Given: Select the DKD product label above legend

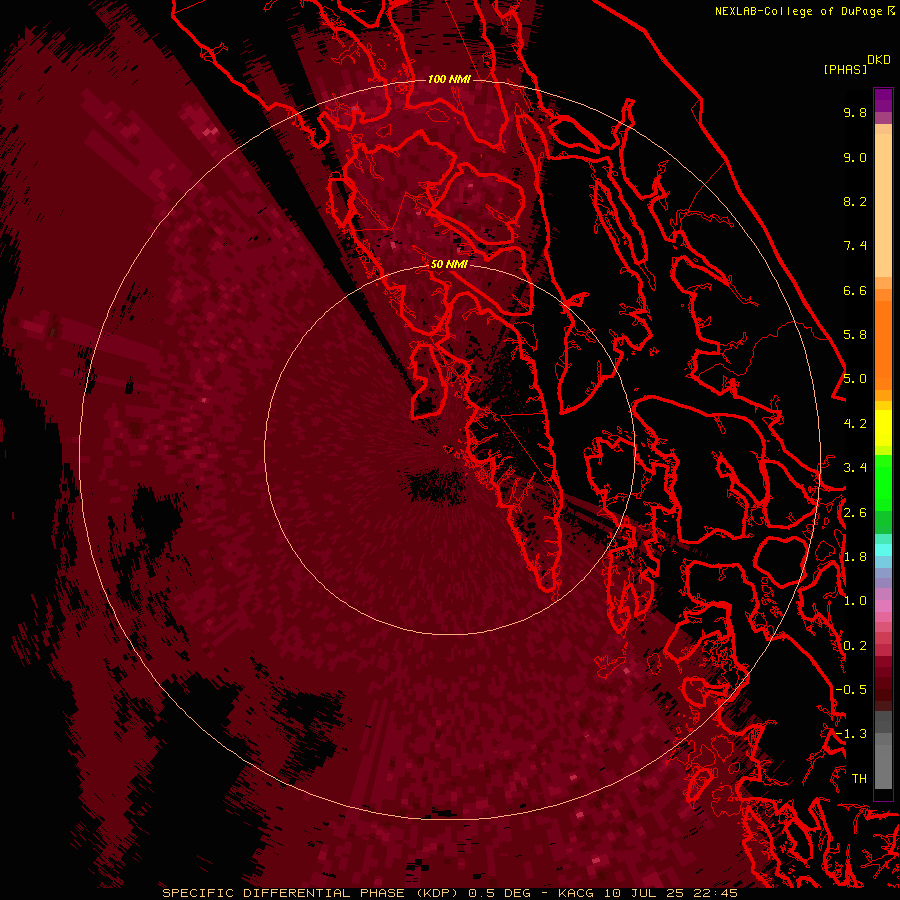Looking at the screenshot, I should (x=879, y=60).
